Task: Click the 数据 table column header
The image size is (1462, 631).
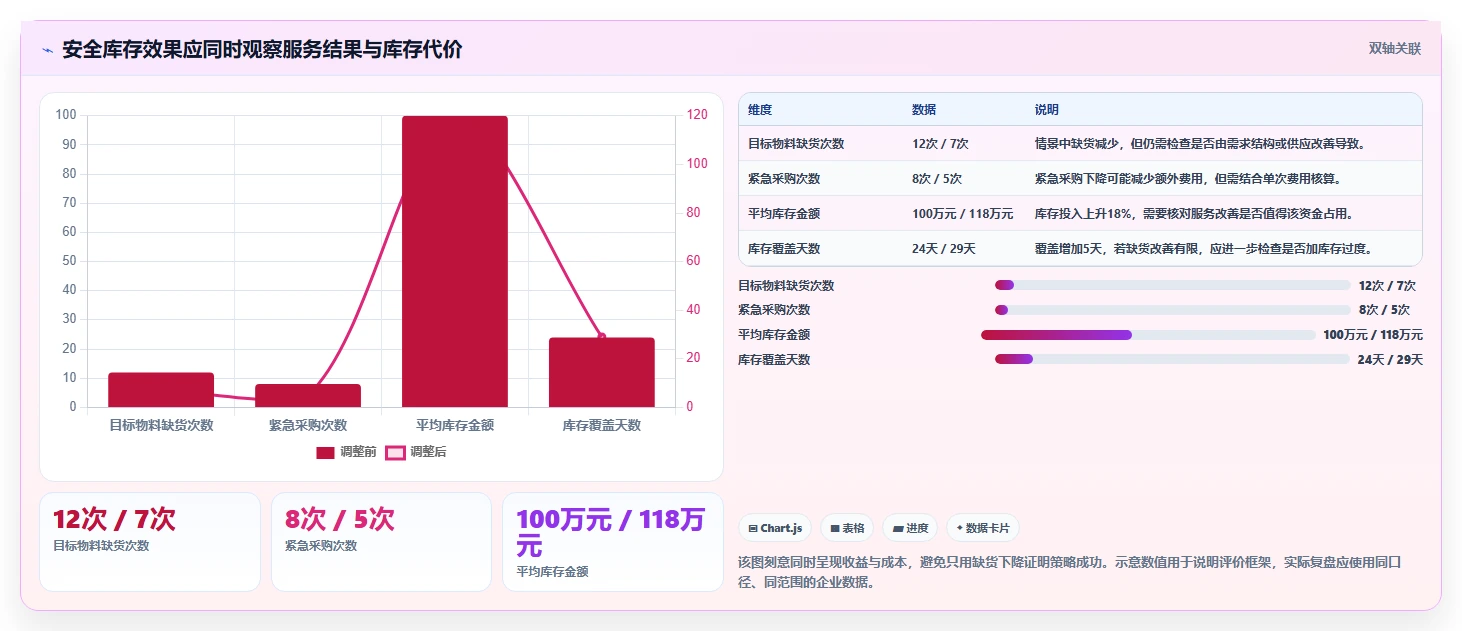Action: coord(924,110)
